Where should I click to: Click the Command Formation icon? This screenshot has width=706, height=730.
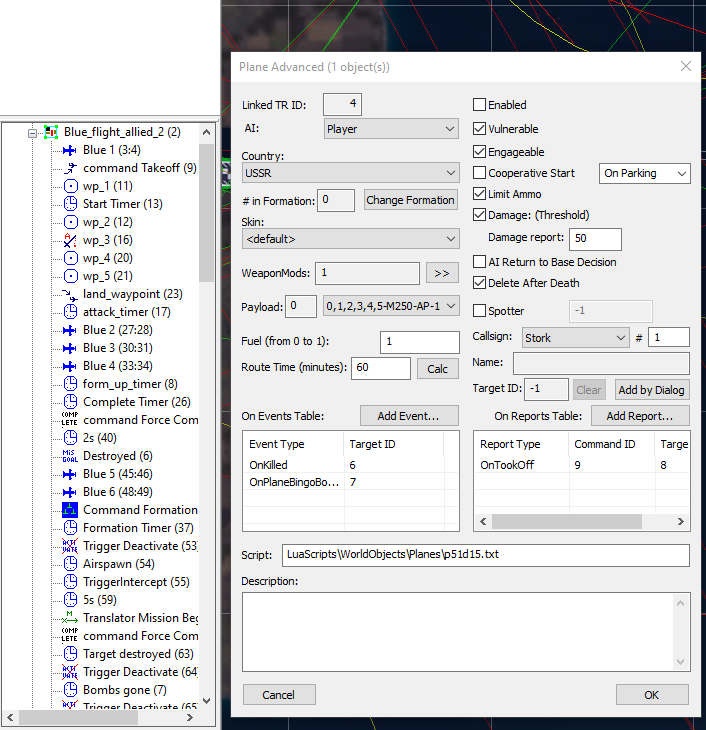[70, 510]
